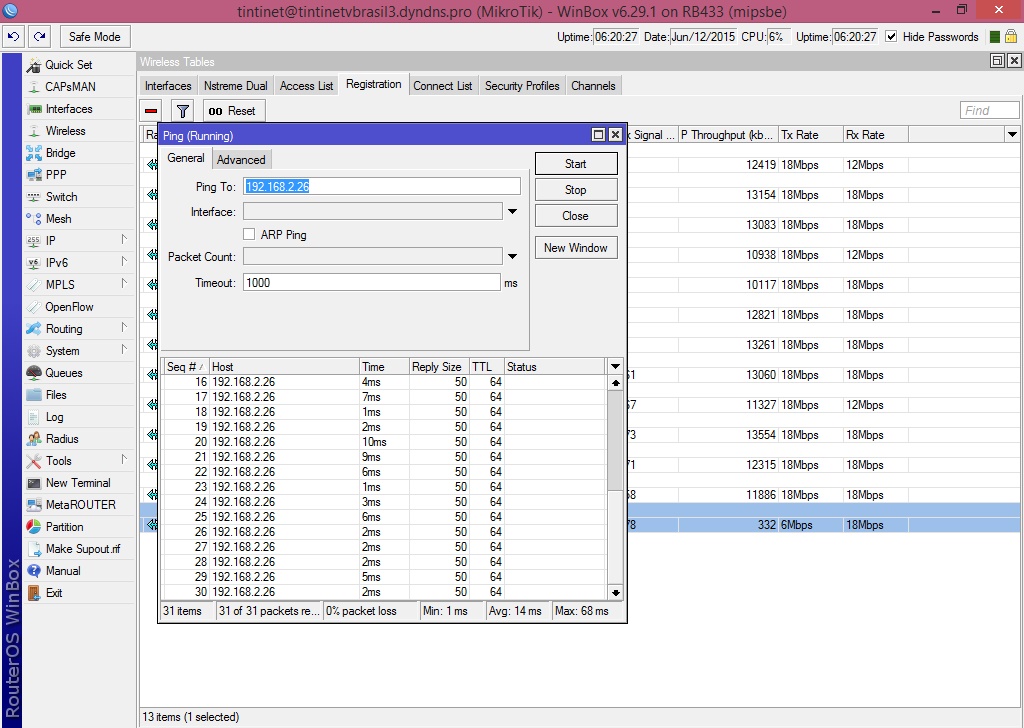
Task: Click the filter funnel icon
Action: coord(182,111)
